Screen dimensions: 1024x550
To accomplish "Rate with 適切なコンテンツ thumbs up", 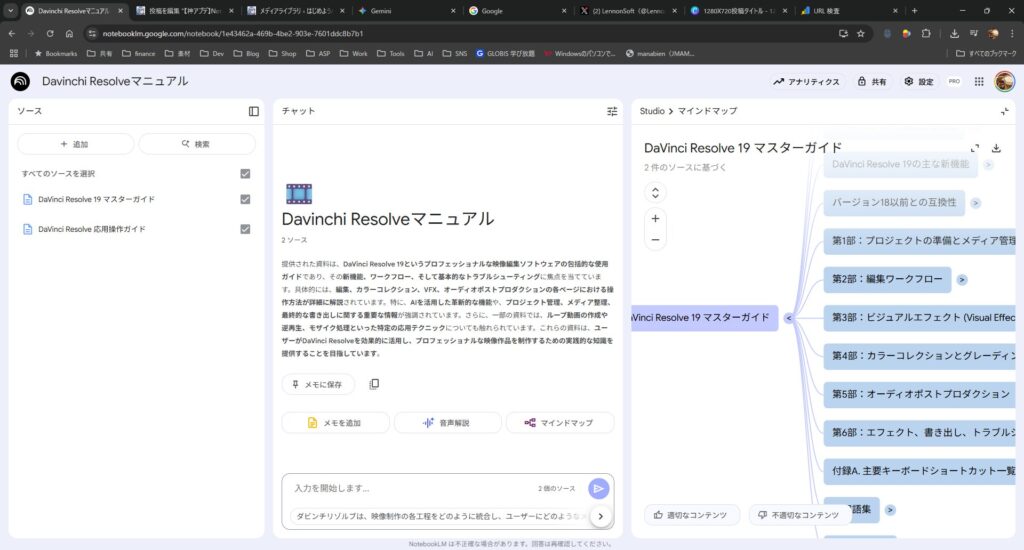I will pyautogui.click(x=692, y=515).
